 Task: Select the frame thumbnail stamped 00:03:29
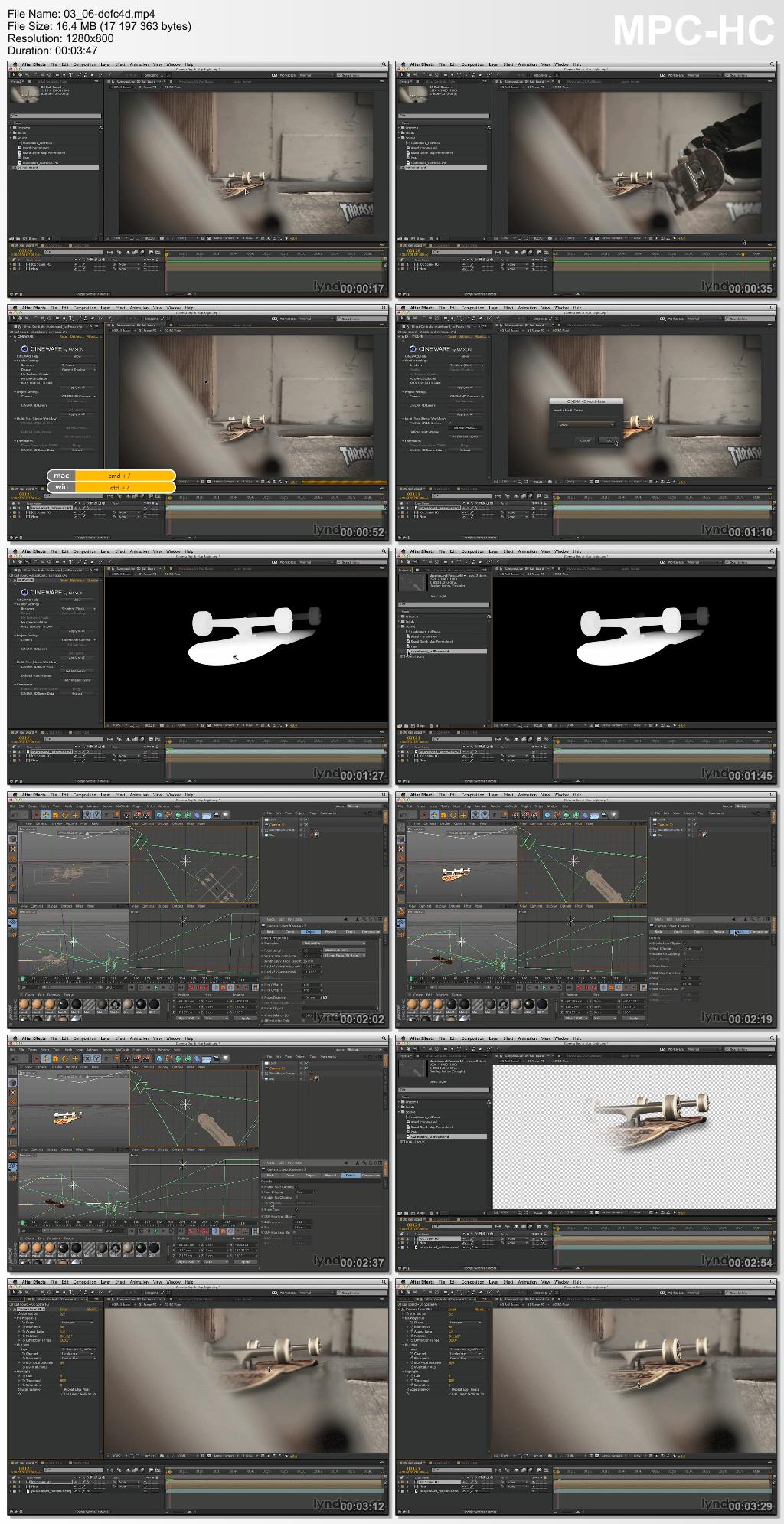click(x=586, y=1396)
